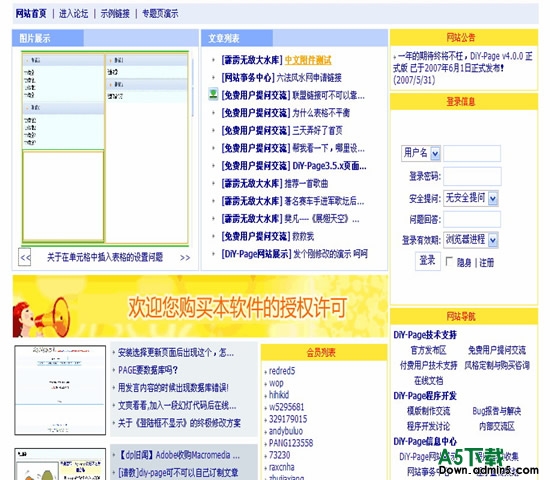This screenshot has height=480, width=550.
Task: Click the 注册 link
Action: tap(487, 262)
